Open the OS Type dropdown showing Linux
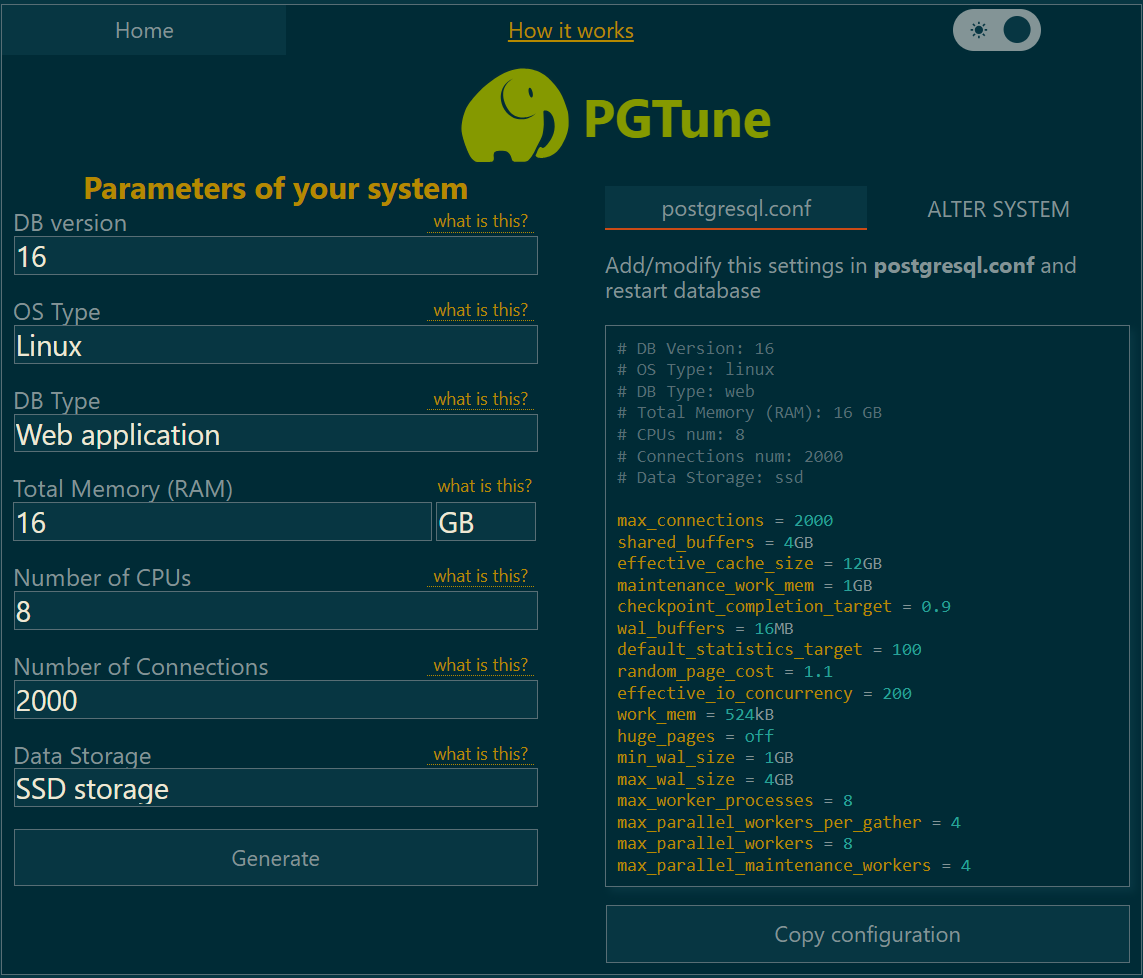Screen dimensions: 1143x978 [275, 345]
